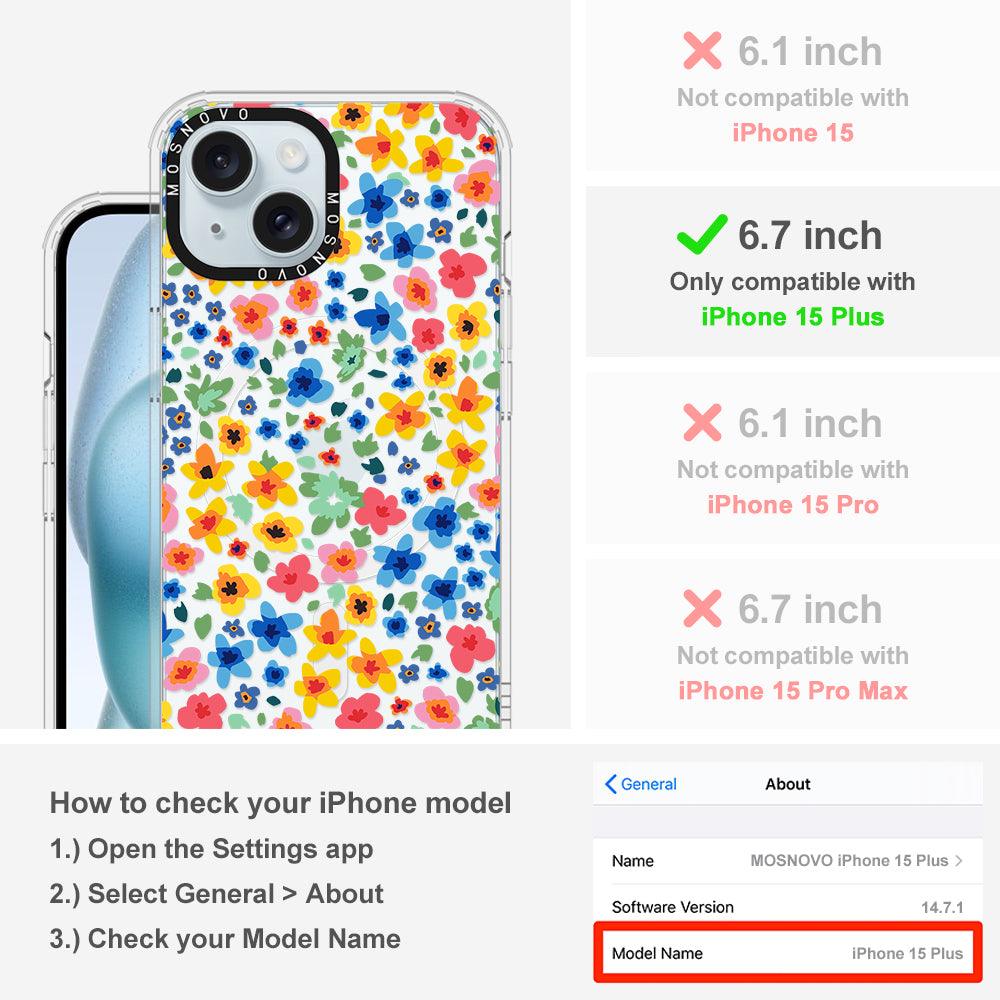This screenshot has width=1000, height=1000.
Task: Click the General back link
Action: point(640,784)
